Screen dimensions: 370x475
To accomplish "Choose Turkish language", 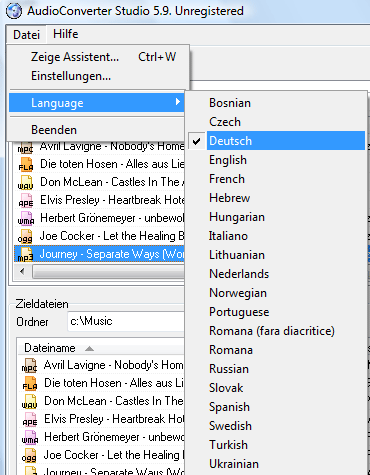I will click(277, 445).
